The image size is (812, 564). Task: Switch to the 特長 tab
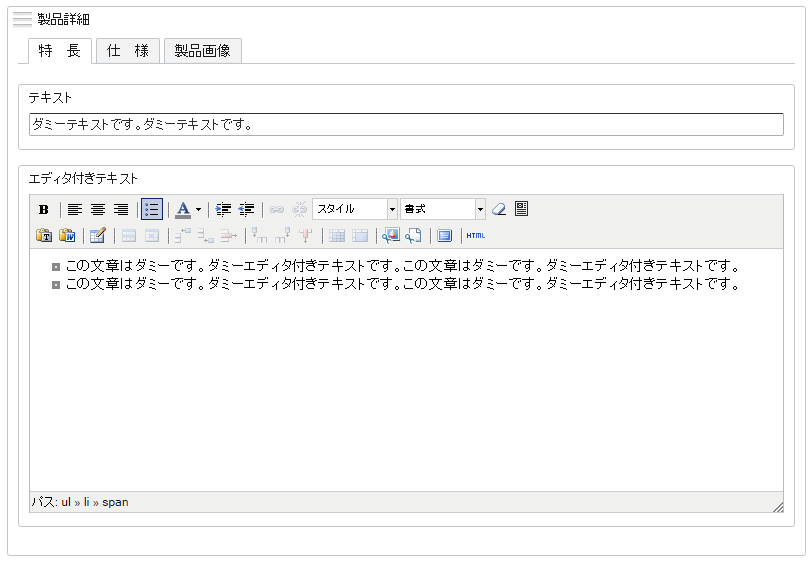[60, 51]
